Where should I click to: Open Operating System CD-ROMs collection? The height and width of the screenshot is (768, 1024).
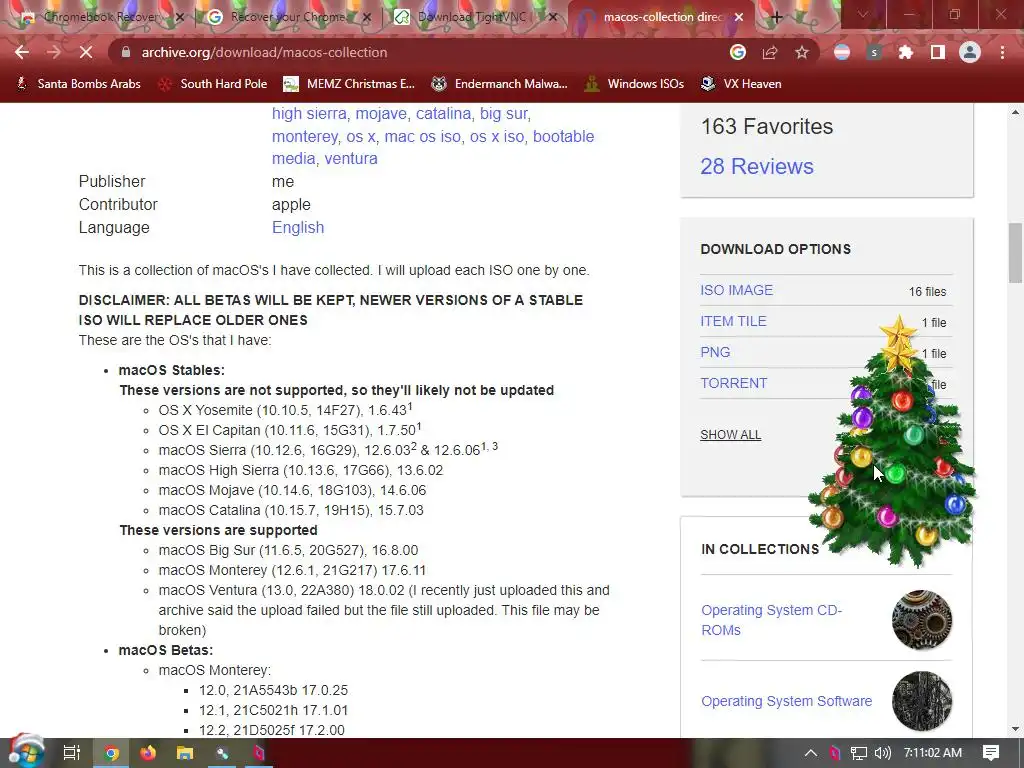(x=771, y=620)
